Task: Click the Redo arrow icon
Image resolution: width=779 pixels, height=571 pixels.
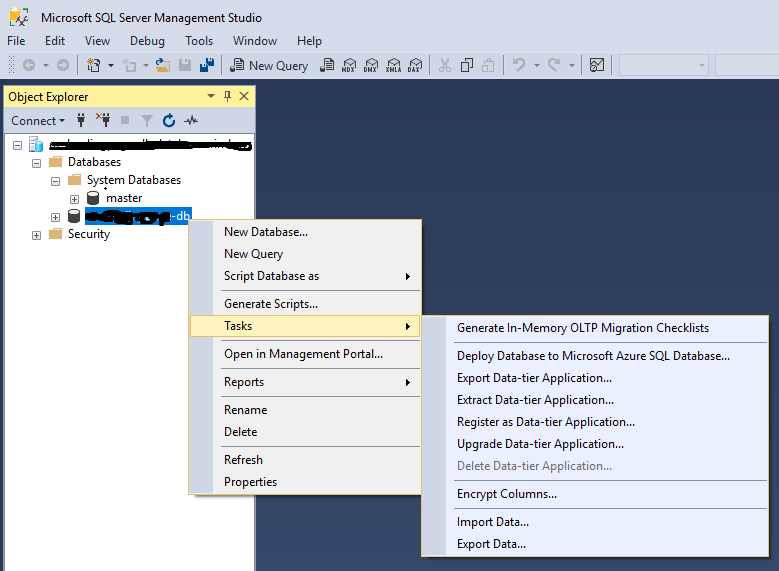Action: pos(554,65)
